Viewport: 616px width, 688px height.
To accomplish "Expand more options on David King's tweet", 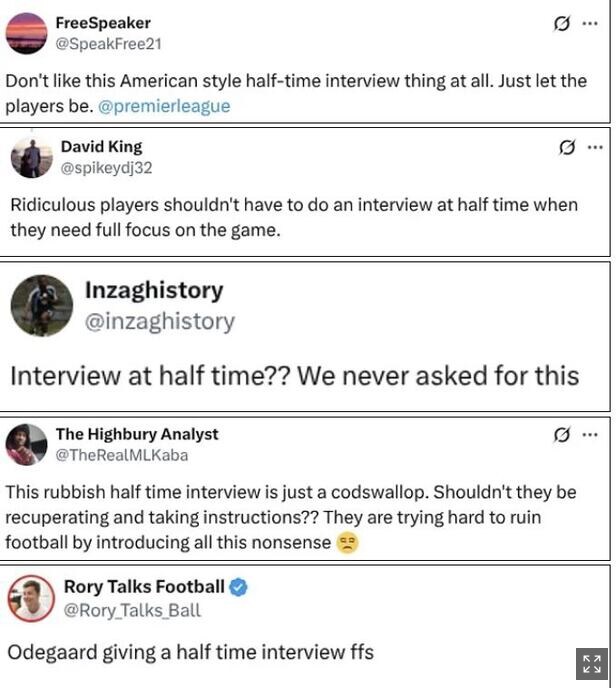I will coord(595,148).
